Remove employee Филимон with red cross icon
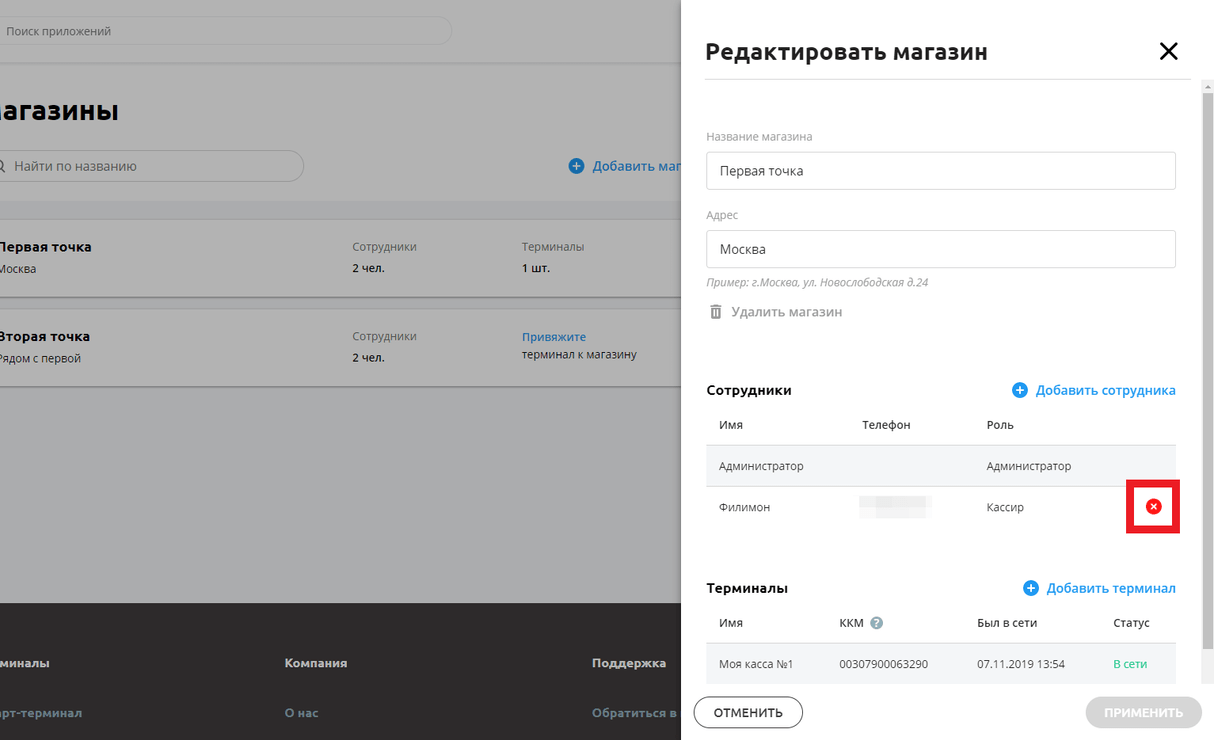Viewport: 1214px width, 740px height. [x=1153, y=507]
